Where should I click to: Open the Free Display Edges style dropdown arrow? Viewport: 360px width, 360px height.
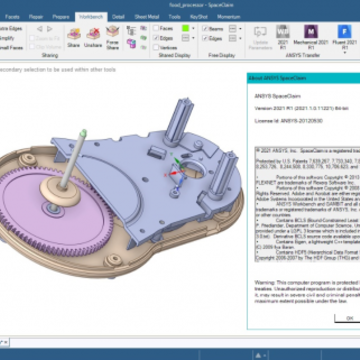click(240, 38)
